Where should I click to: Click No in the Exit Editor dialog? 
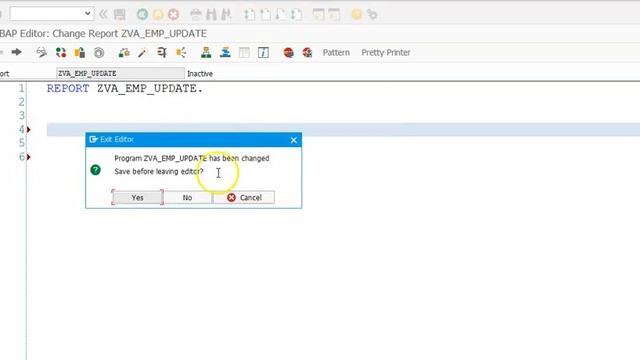pos(187,198)
